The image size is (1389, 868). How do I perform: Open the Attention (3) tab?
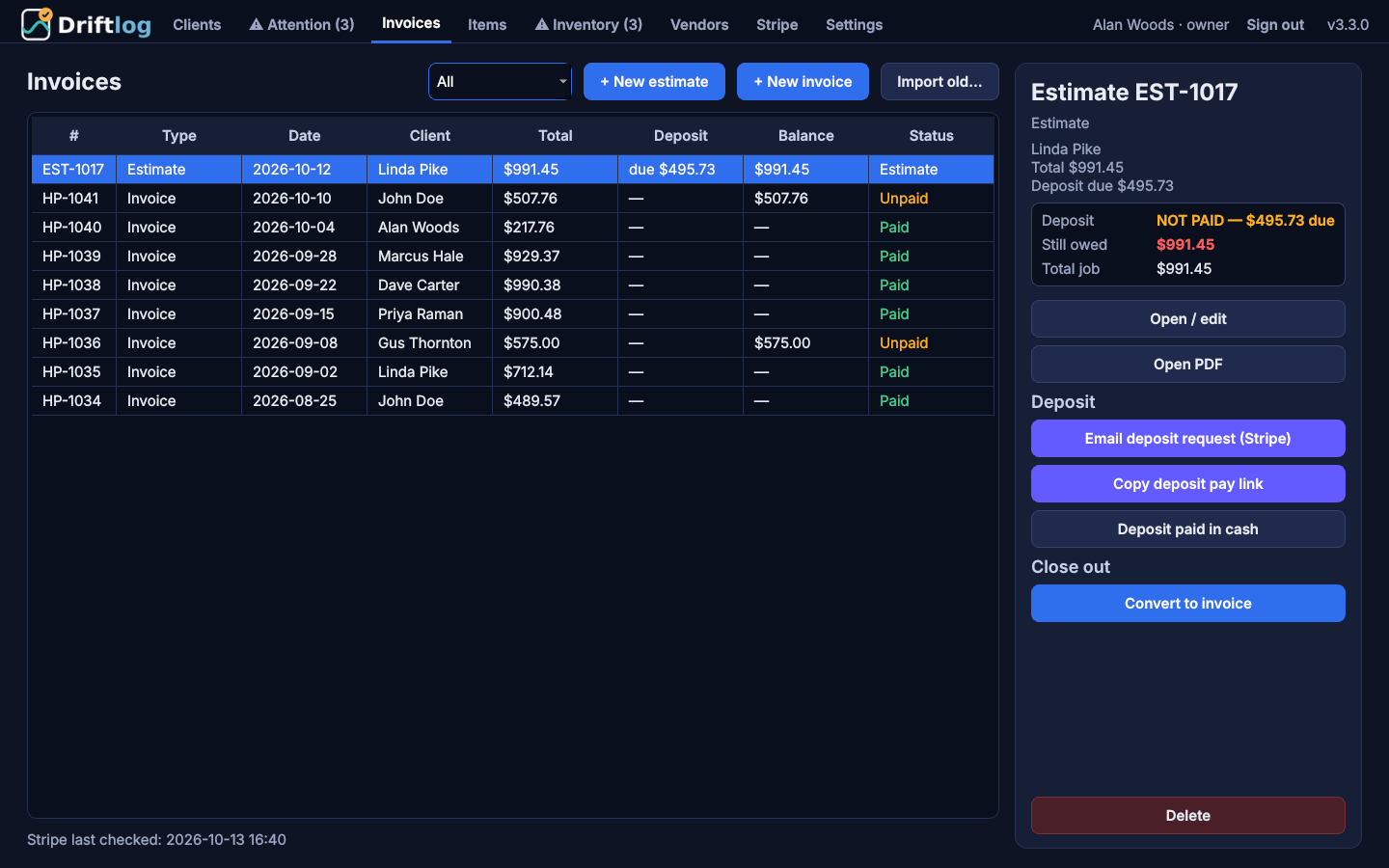[x=302, y=25]
